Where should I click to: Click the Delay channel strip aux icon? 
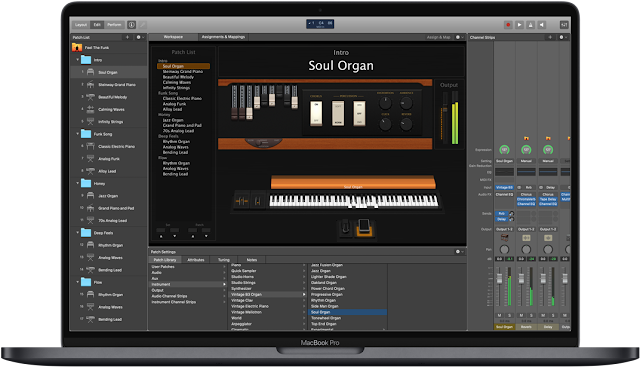click(548, 238)
